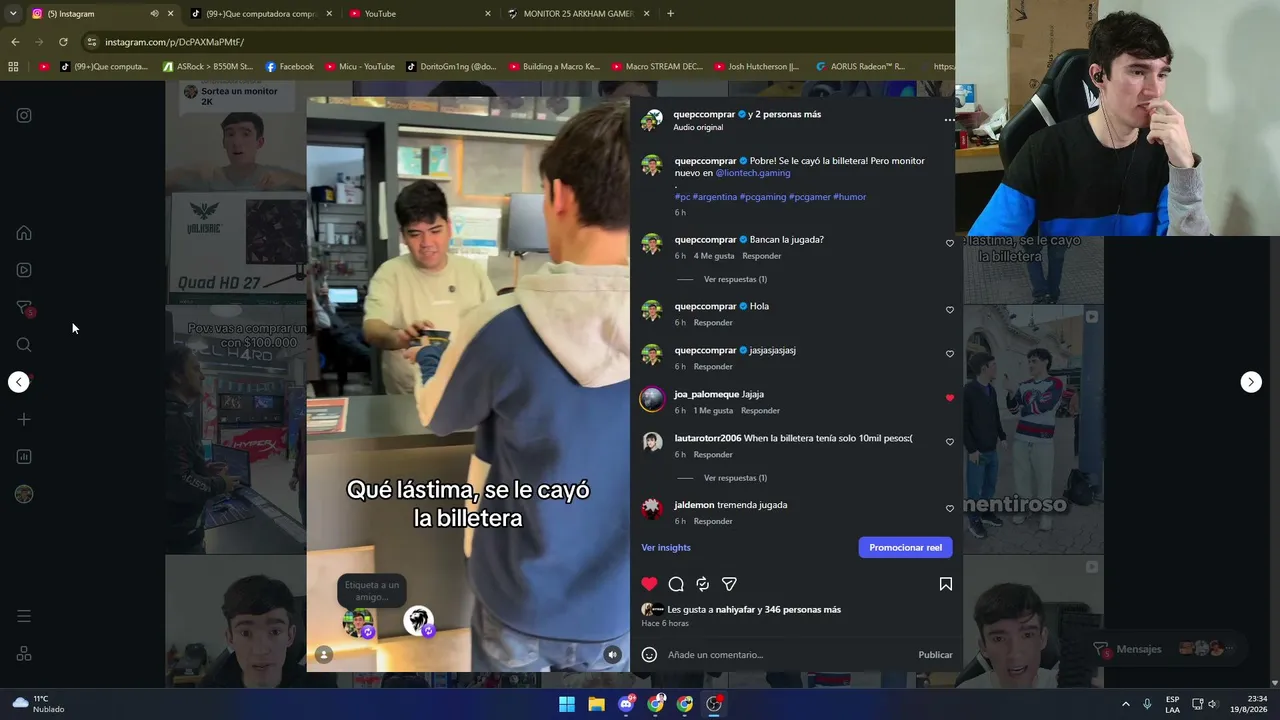Open the emoji picker for comments
Screen dimensions: 1280x720
point(649,655)
